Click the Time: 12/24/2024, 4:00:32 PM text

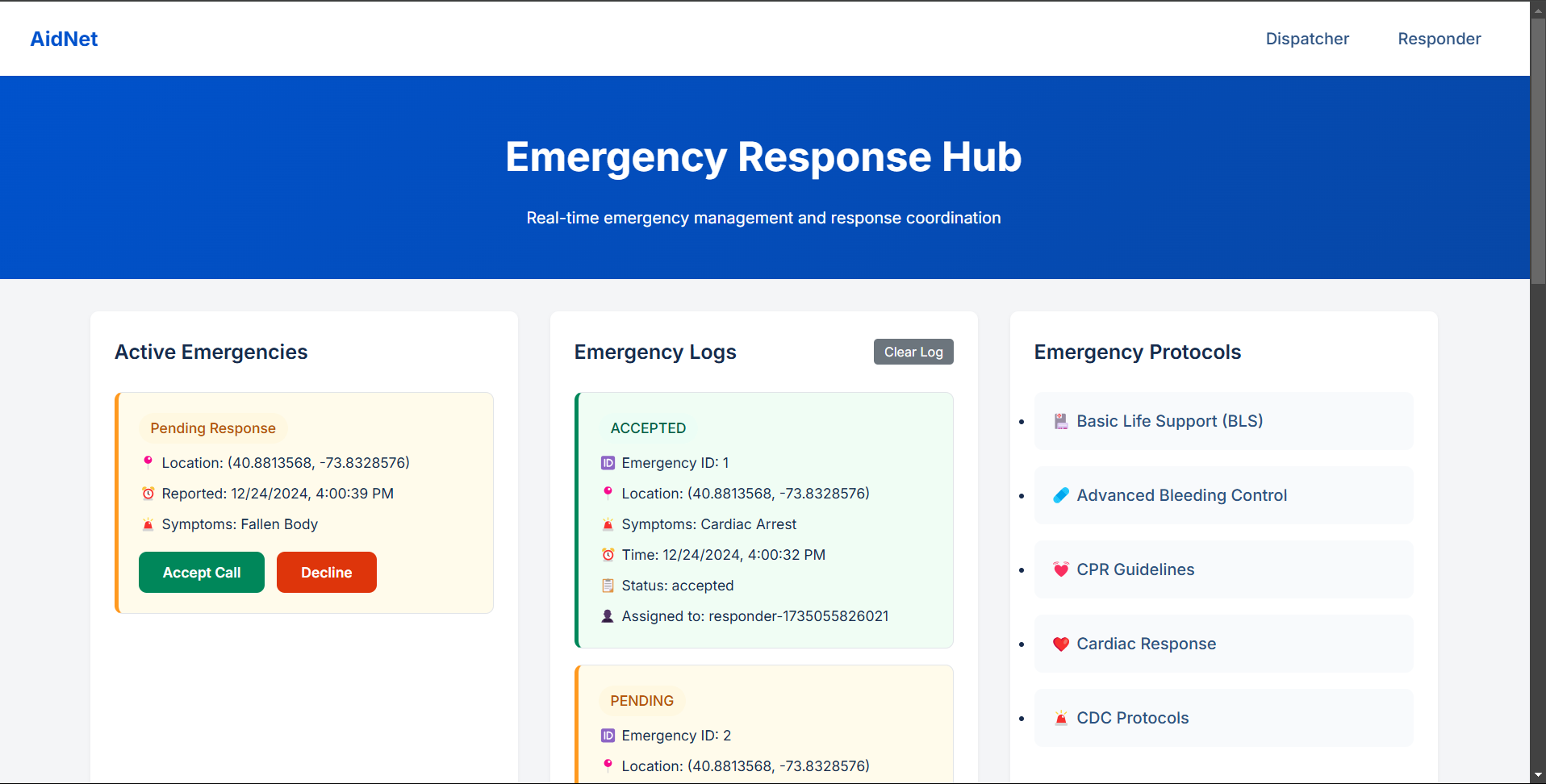pos(723,555)
